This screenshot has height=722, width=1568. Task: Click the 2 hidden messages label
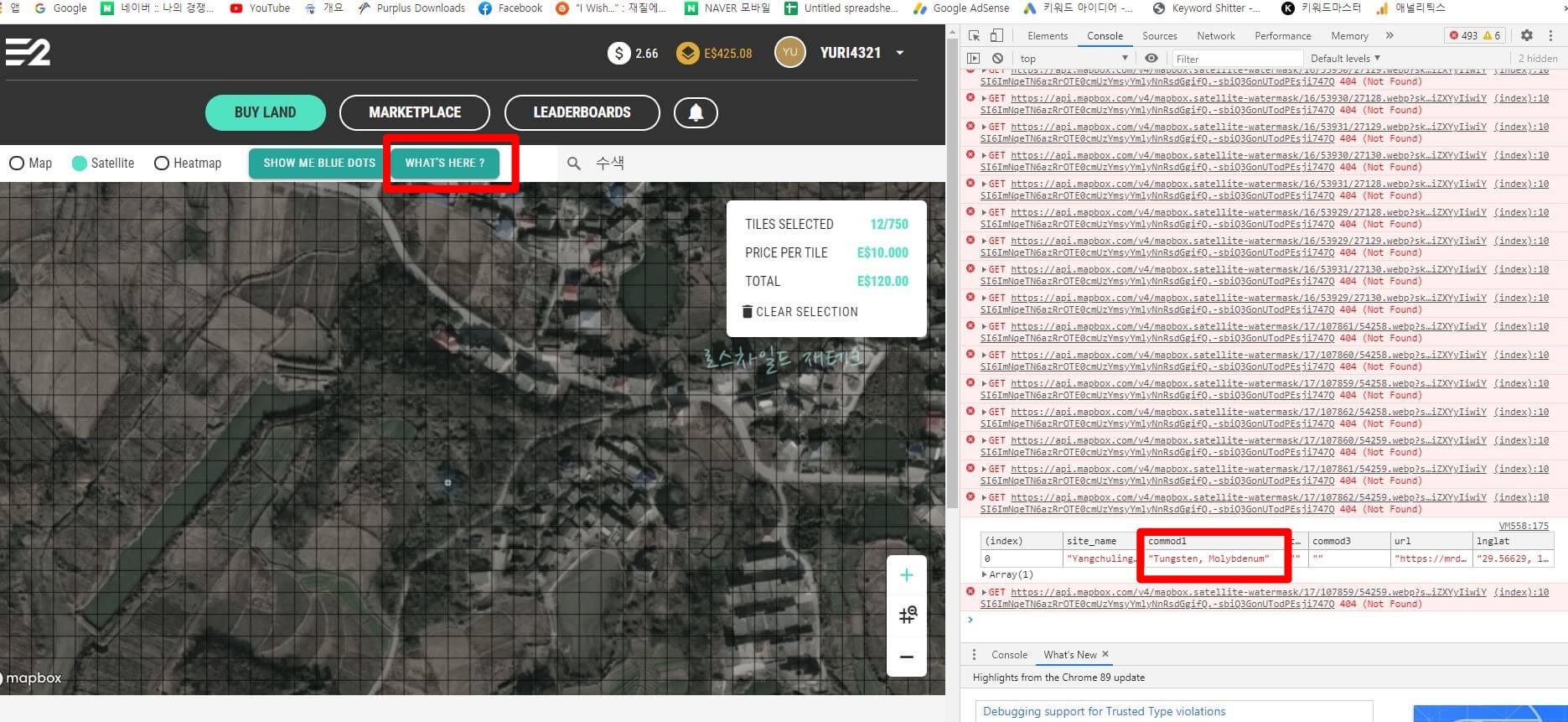point(1537,59)
